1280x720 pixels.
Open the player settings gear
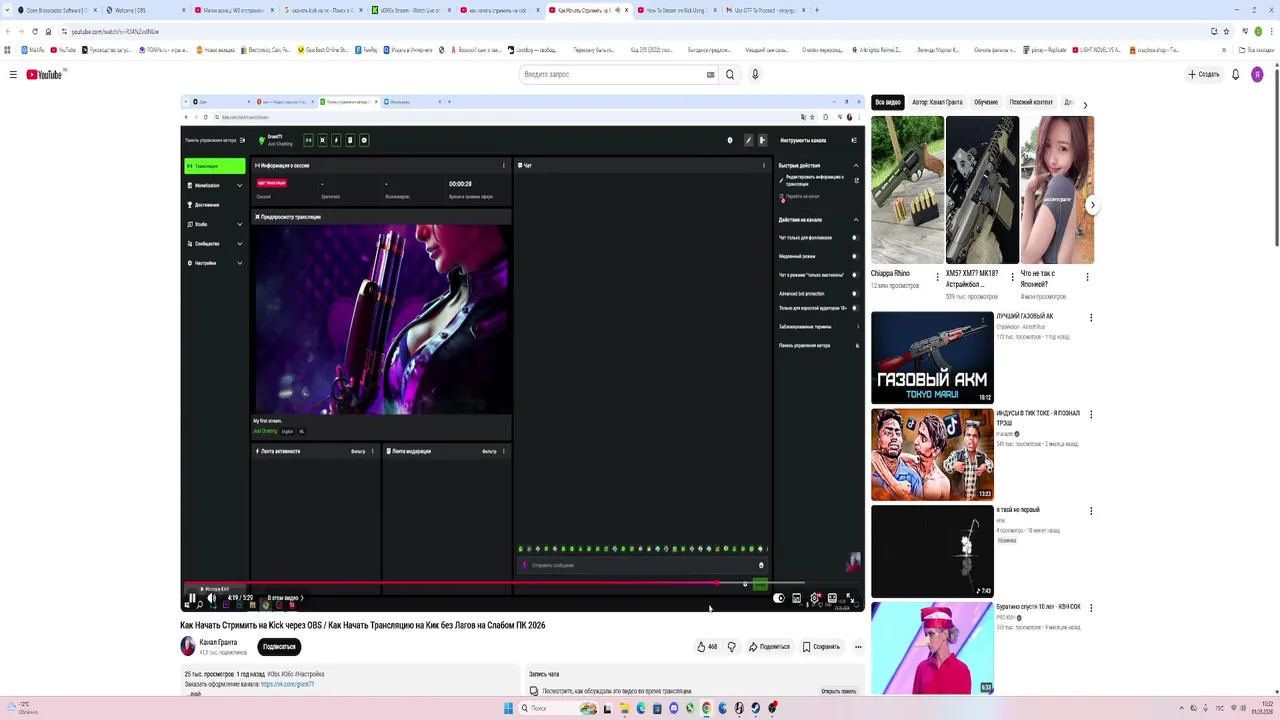[x=815, y=598]
